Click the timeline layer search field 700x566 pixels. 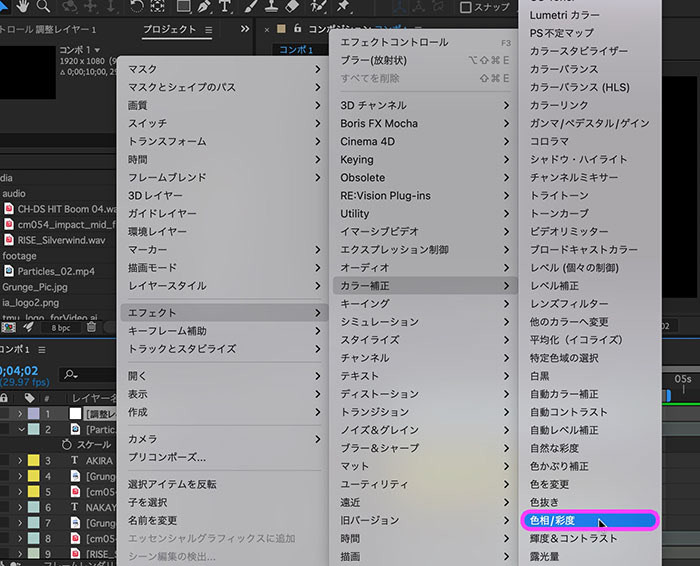89,375
